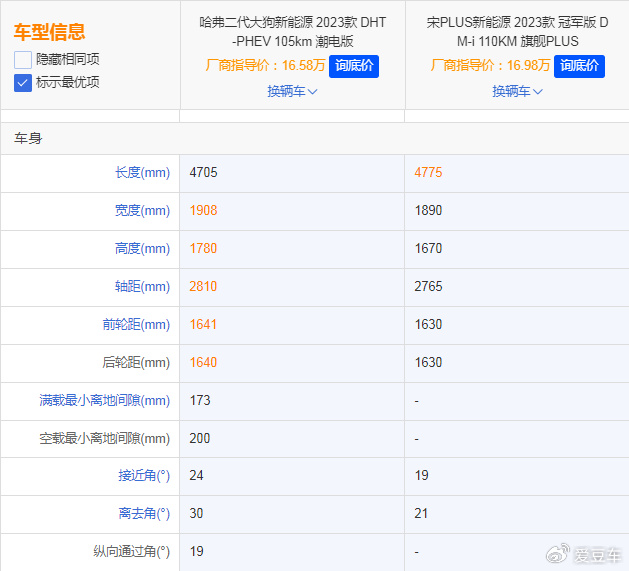Click the 接近角(°) parameter link
Image resolution: width=629 pixels, height=571 pixels.
coord(144,476)
